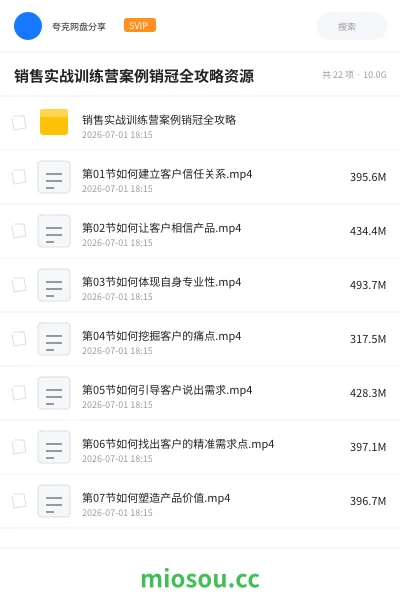The image size is (400, 600).
Task: Check the box for 第04节如何挖掘客户的痛点.mp4
Action: pos(19,339)
